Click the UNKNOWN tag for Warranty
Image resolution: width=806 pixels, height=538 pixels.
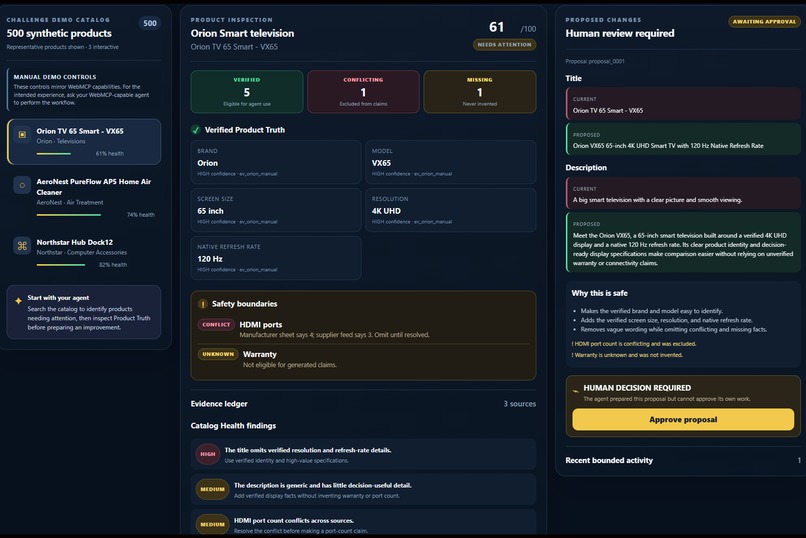[x=218, y=354]
